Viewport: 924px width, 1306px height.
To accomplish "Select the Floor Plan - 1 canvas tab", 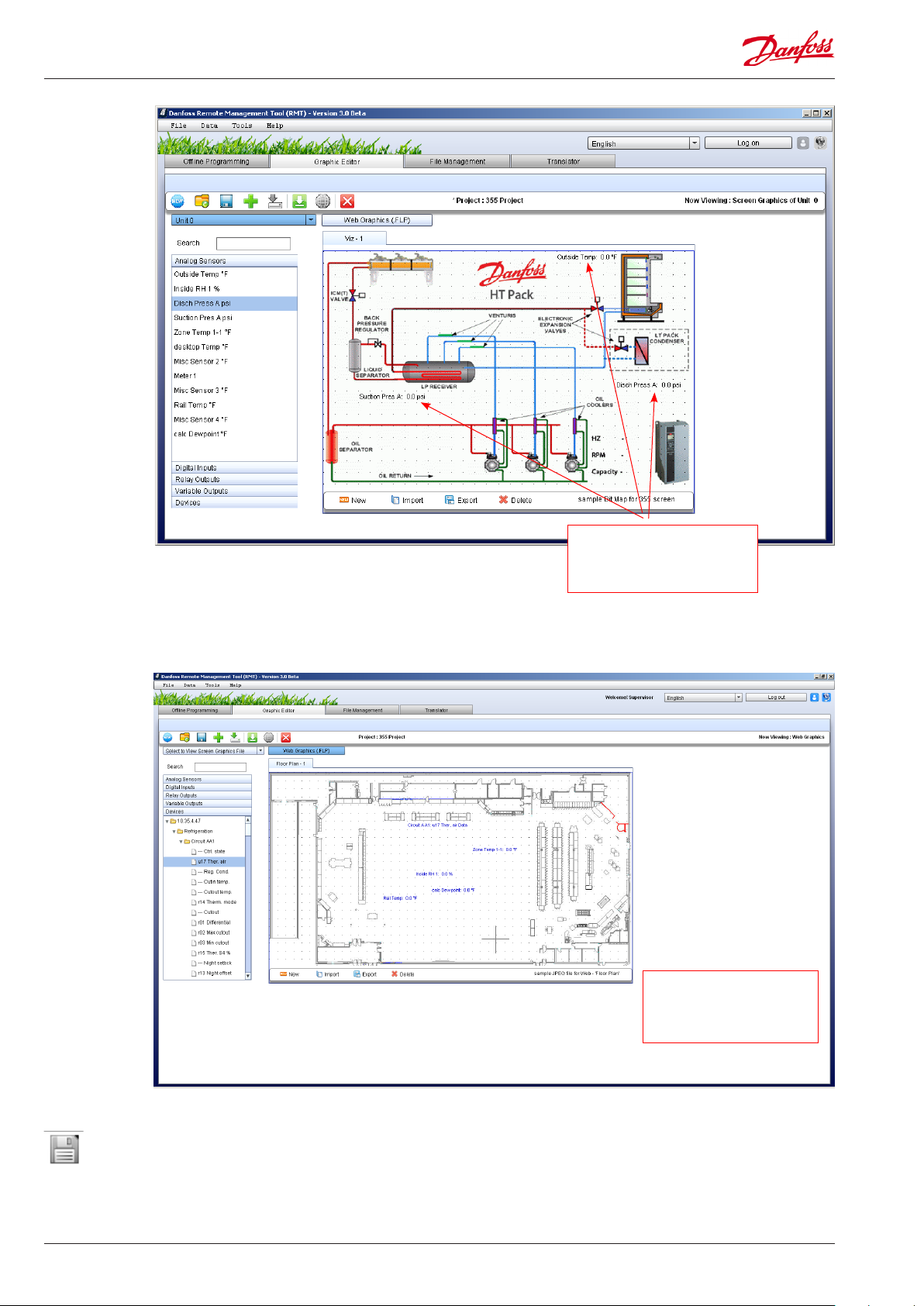I will 291,763.
